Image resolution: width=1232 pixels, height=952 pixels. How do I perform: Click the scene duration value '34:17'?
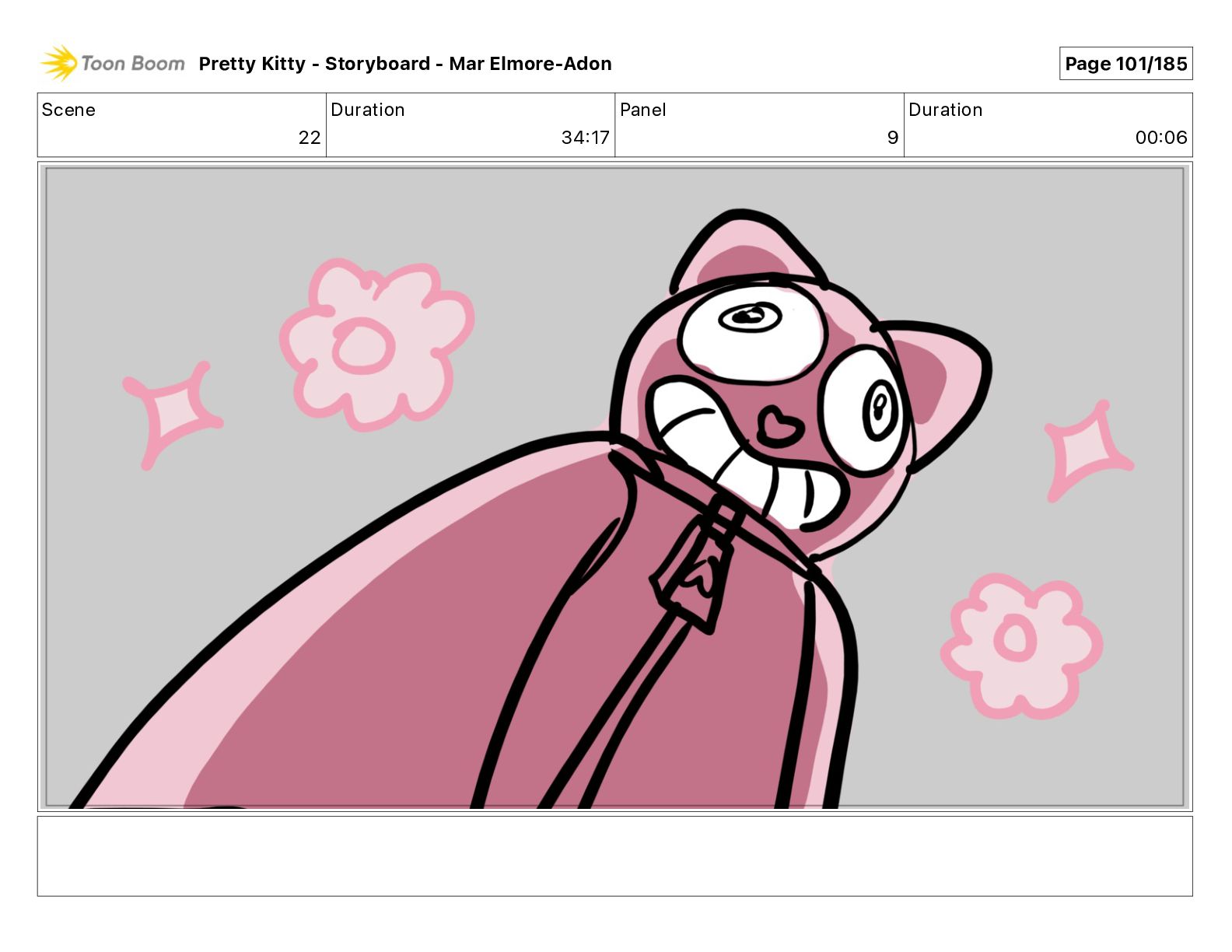tap(585, 138)
